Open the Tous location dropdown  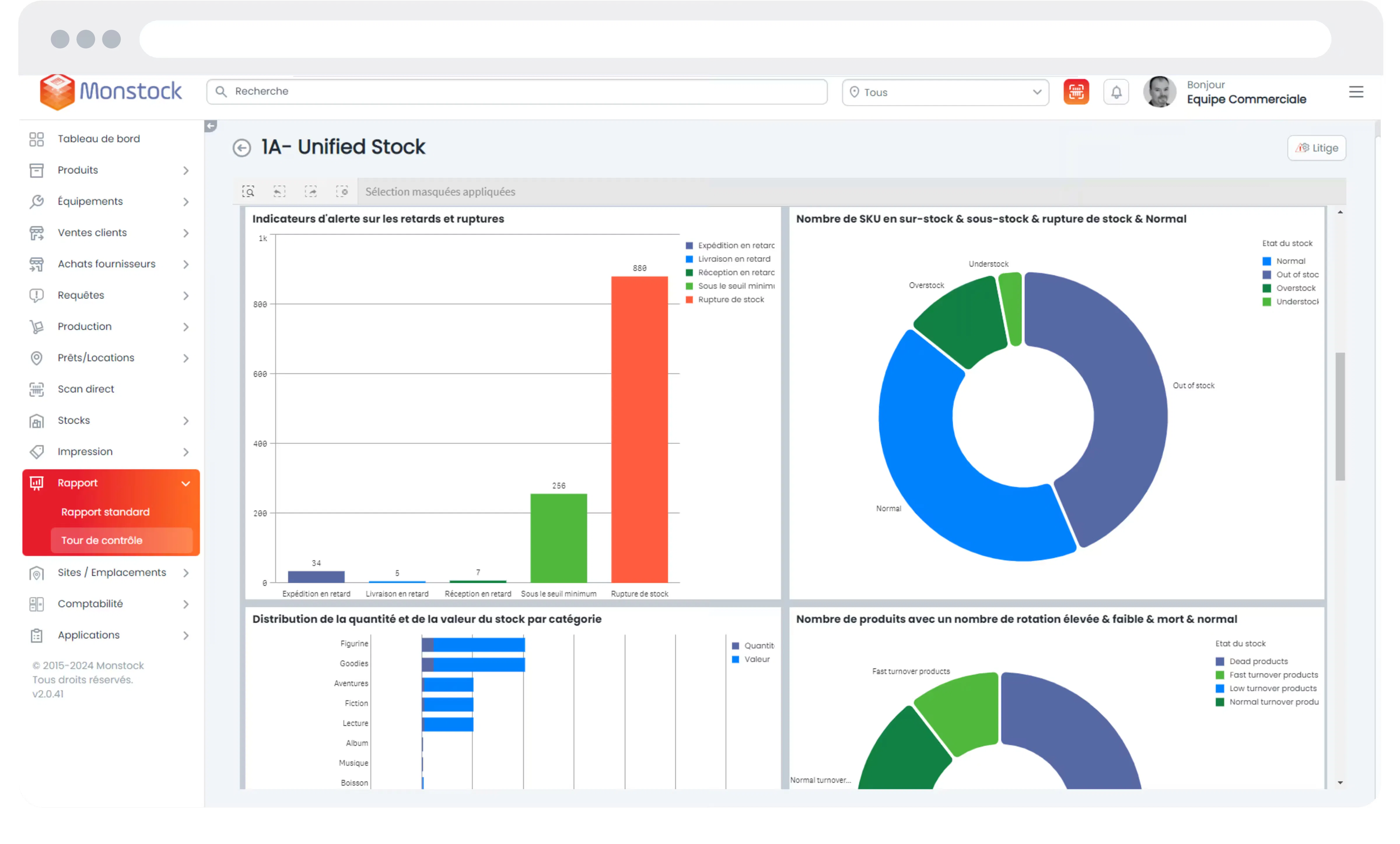[946, 92]
